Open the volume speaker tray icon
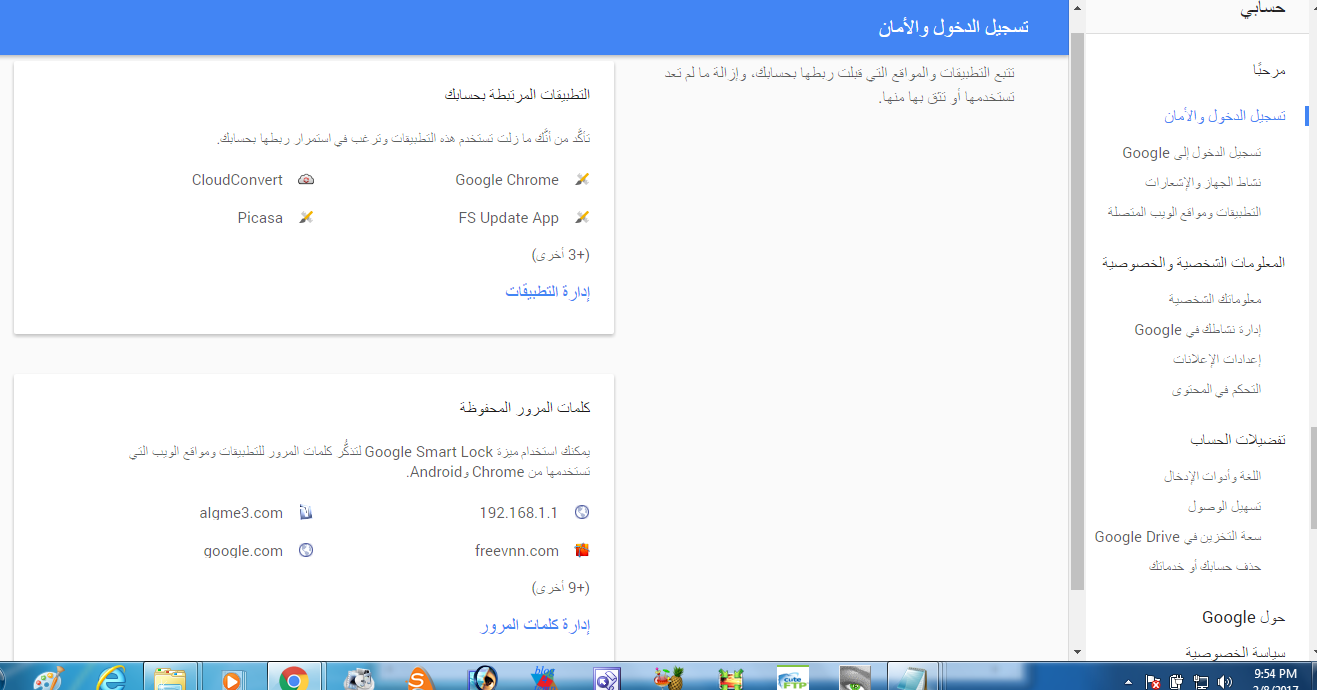This screenshot has height=690, width=1317. [x=1223, y=683]
